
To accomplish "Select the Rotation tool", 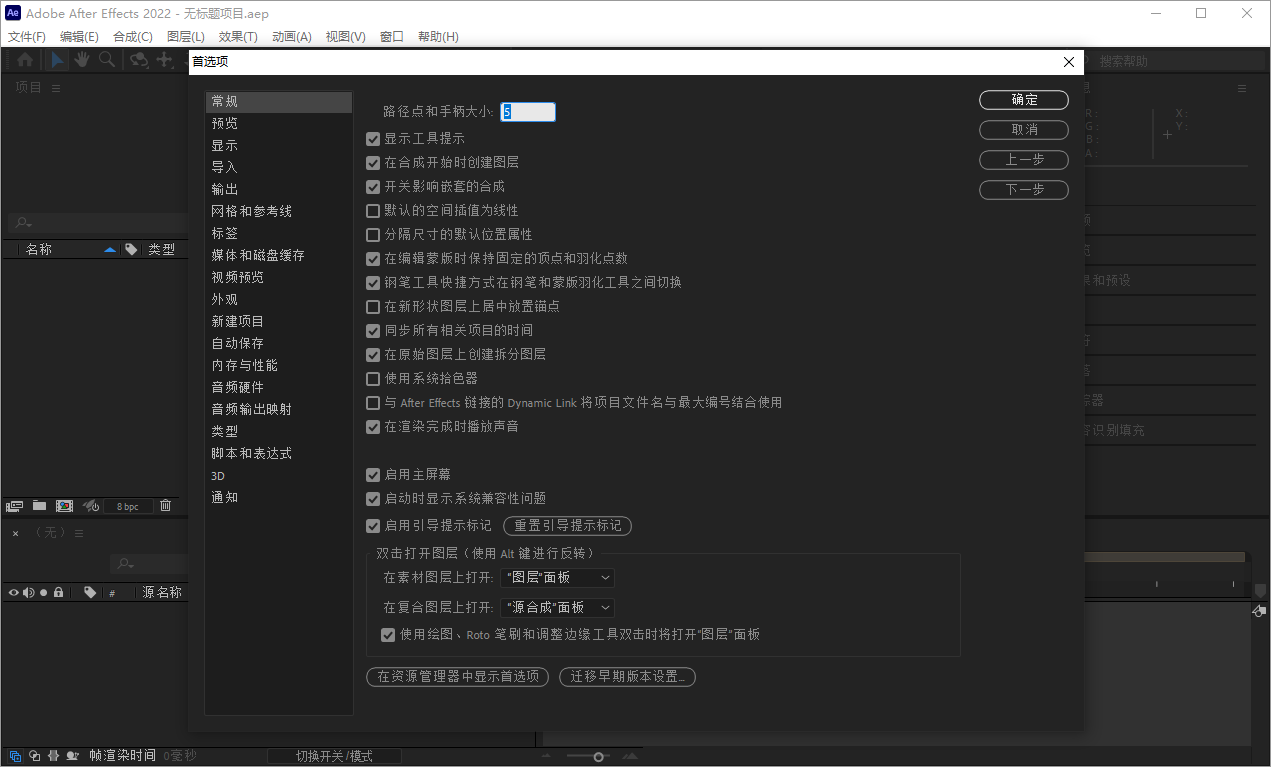I will [x=137, y=60].
